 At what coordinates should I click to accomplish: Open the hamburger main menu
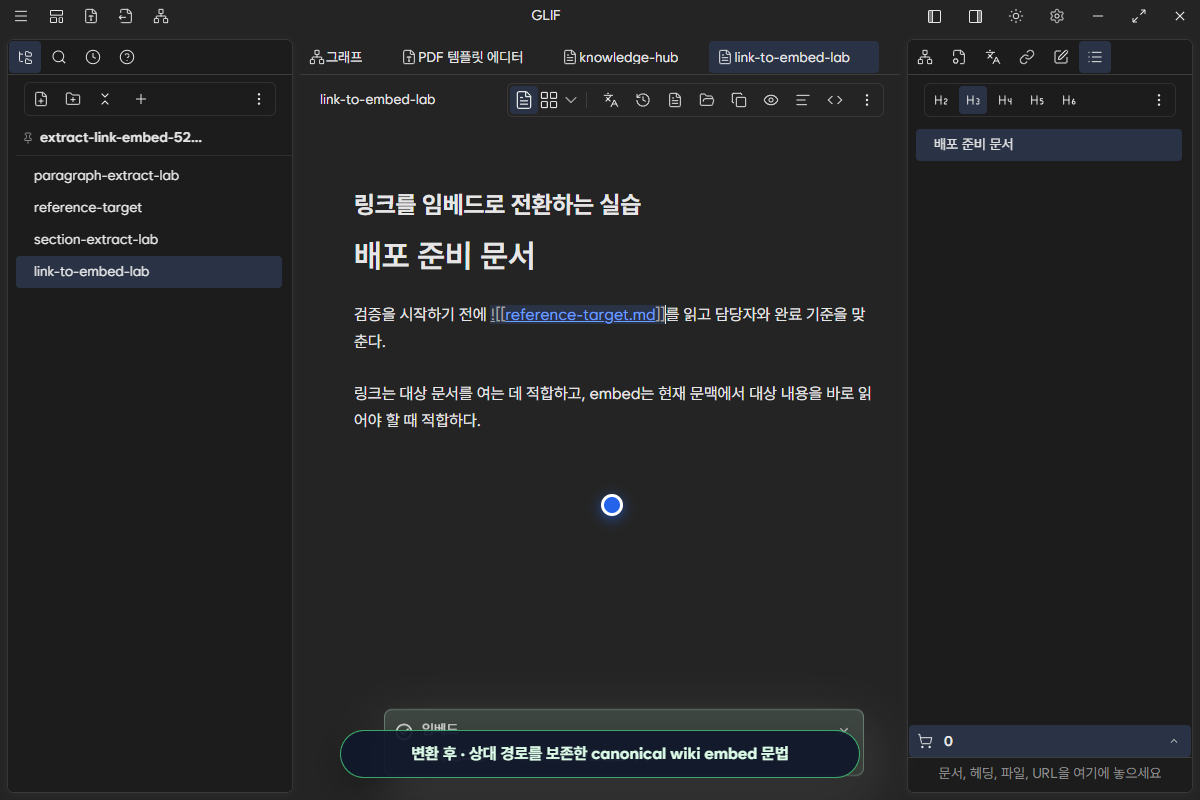pos(21,16)
